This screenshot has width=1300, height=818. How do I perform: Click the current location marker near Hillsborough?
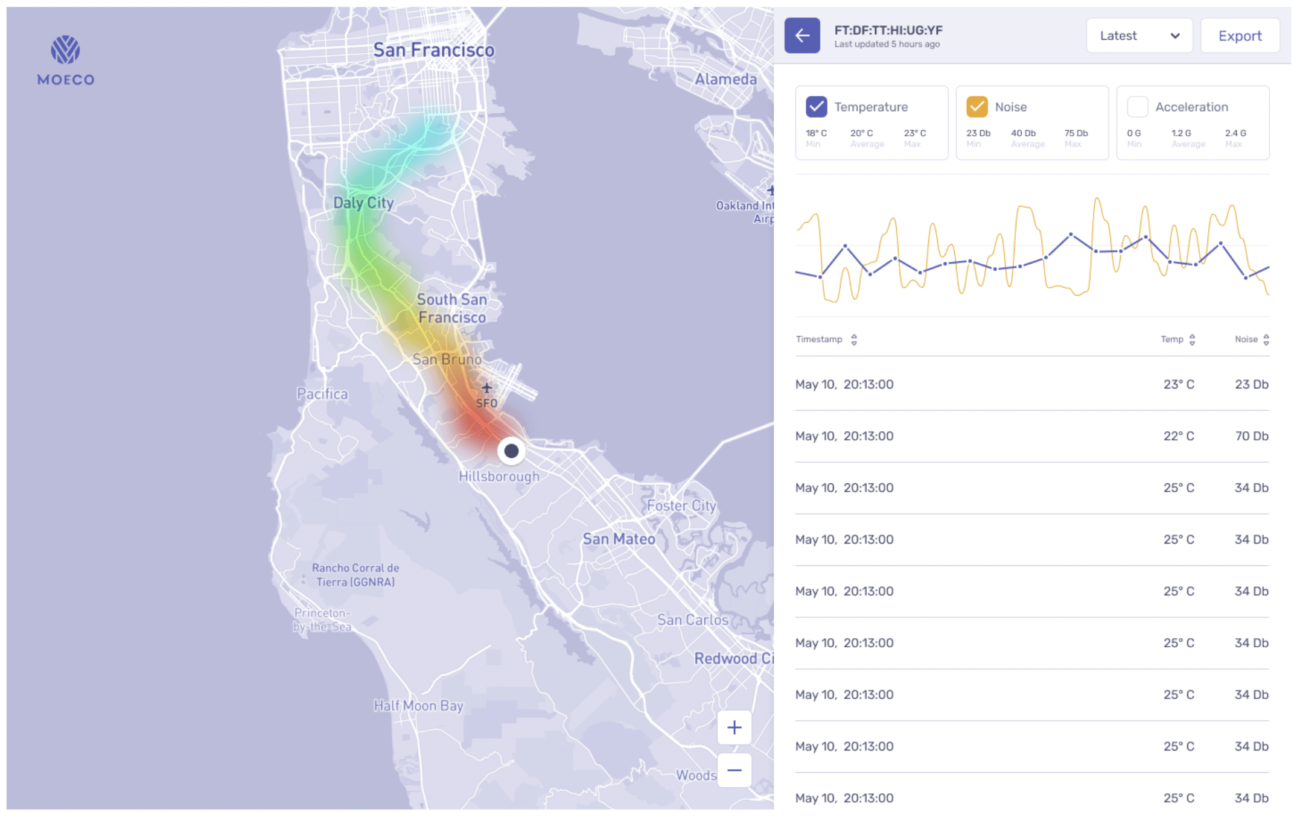[x=511, y=451]
